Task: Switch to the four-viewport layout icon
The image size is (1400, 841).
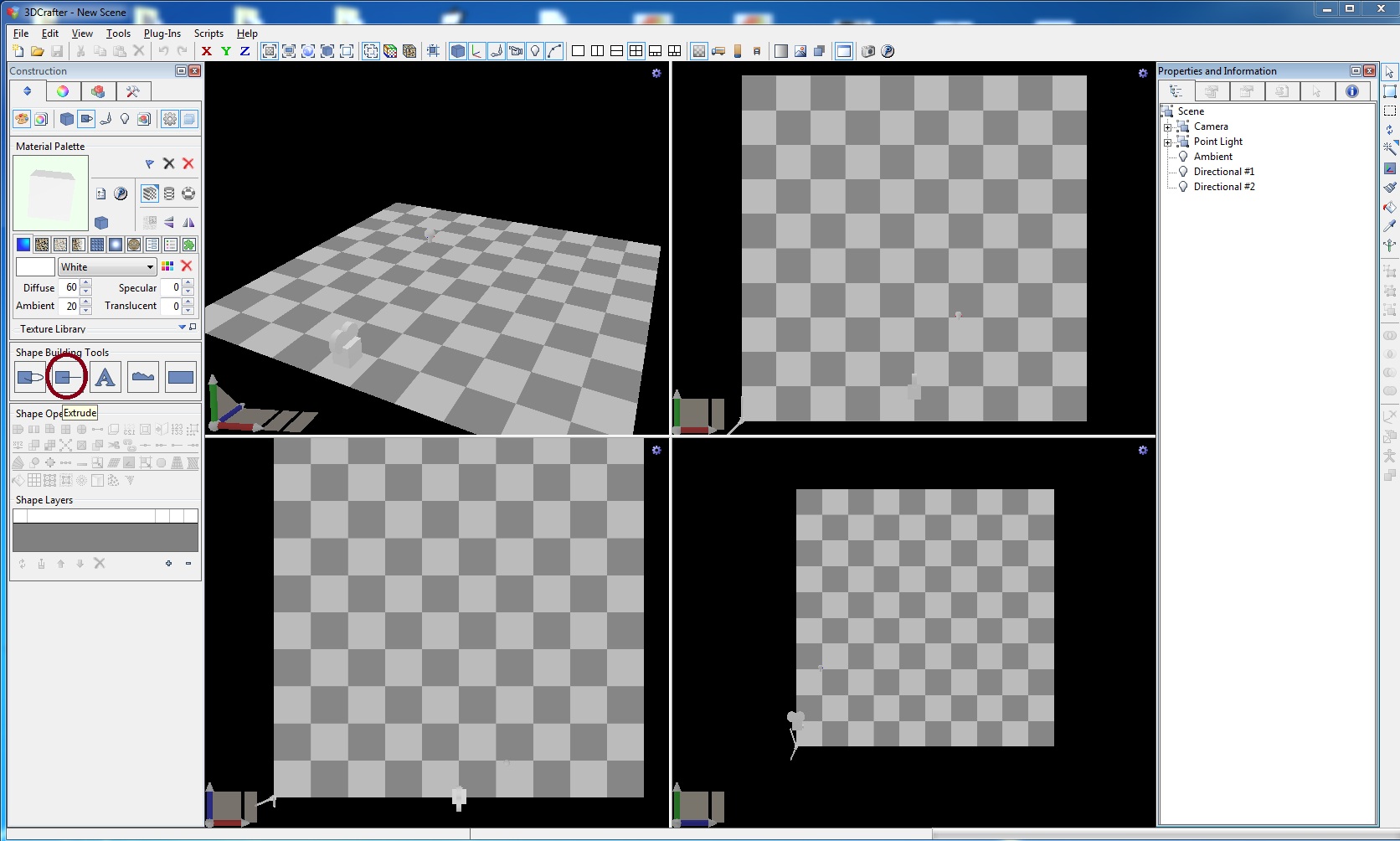Action: coord(636,51)
